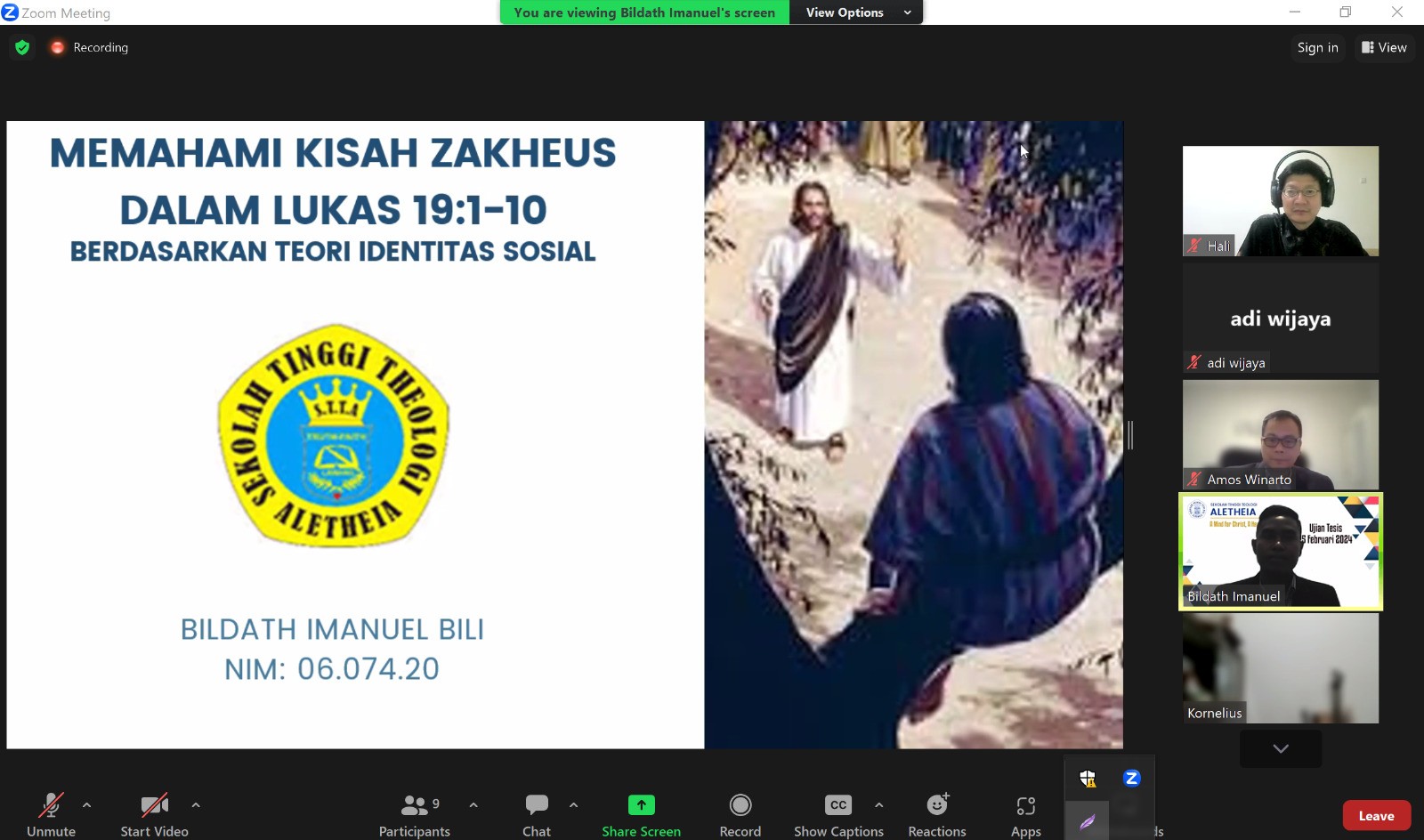
Task: Click the Zoom tray icon
Action: click(1131, 779)
